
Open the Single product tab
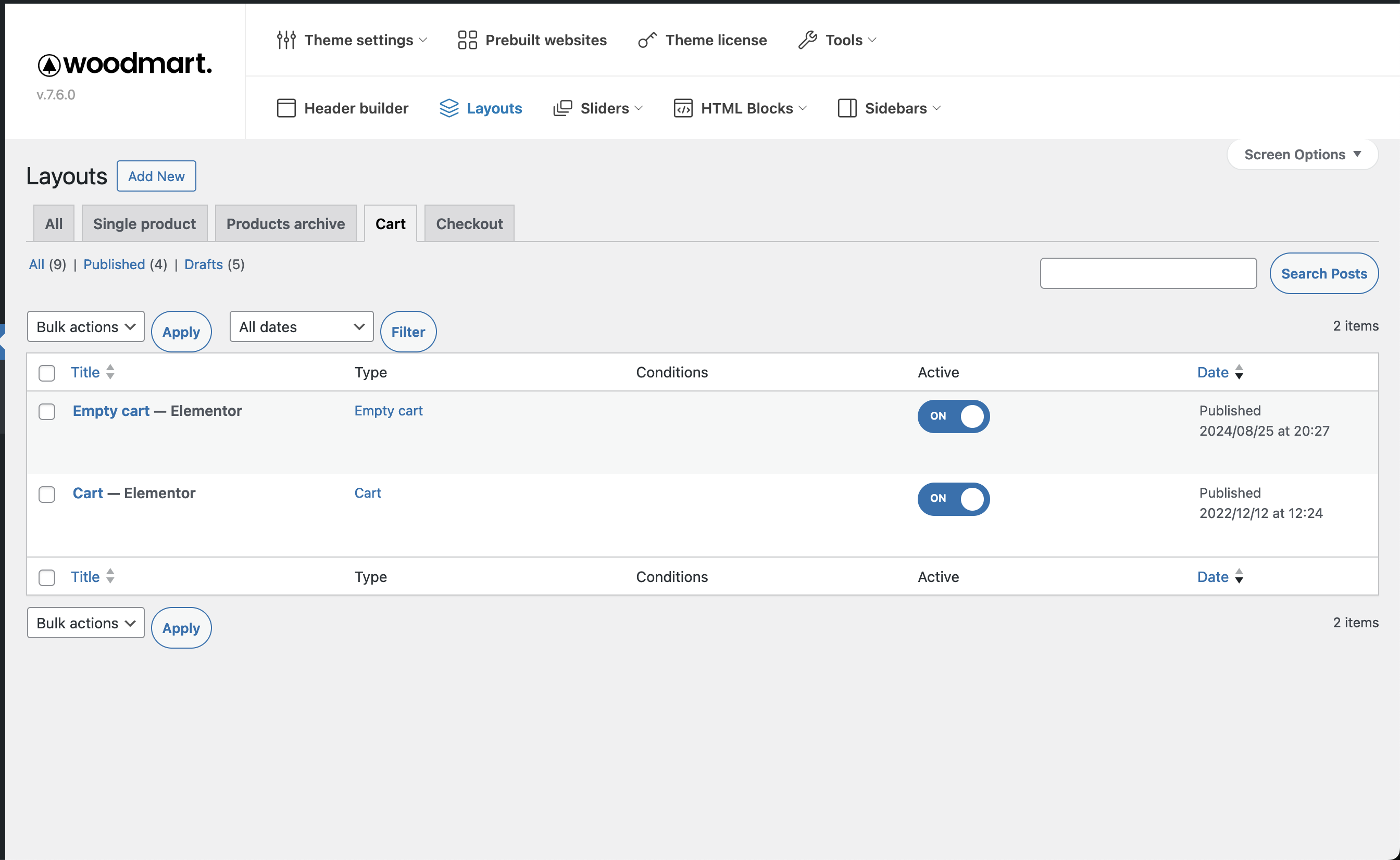(x=144, y=224)
